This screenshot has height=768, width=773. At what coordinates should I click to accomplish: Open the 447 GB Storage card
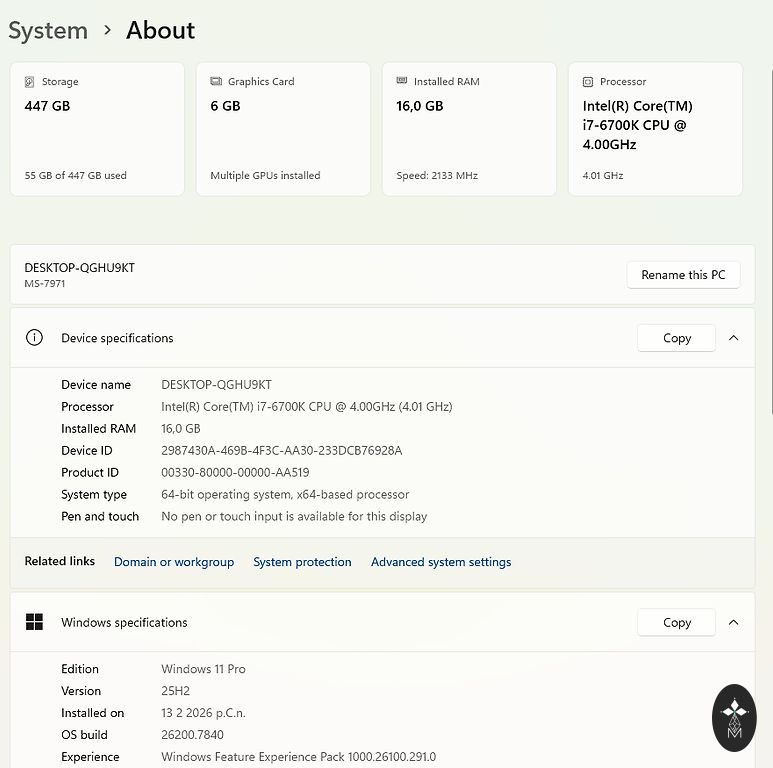97,129
